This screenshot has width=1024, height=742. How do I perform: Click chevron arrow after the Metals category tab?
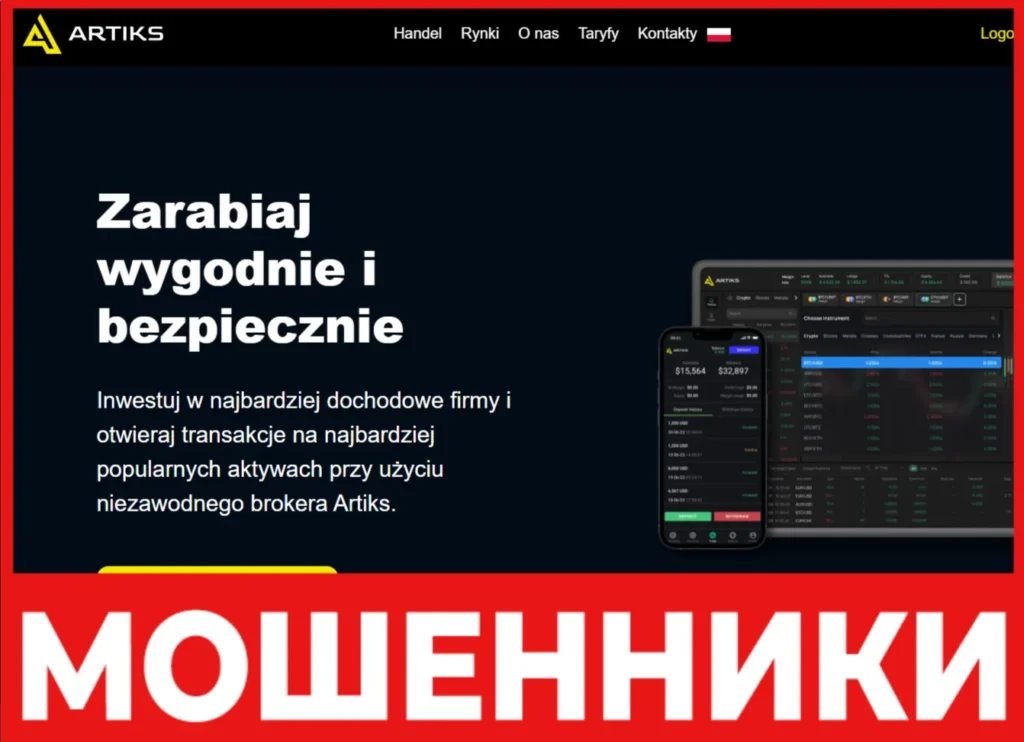[x=795, y=299]
